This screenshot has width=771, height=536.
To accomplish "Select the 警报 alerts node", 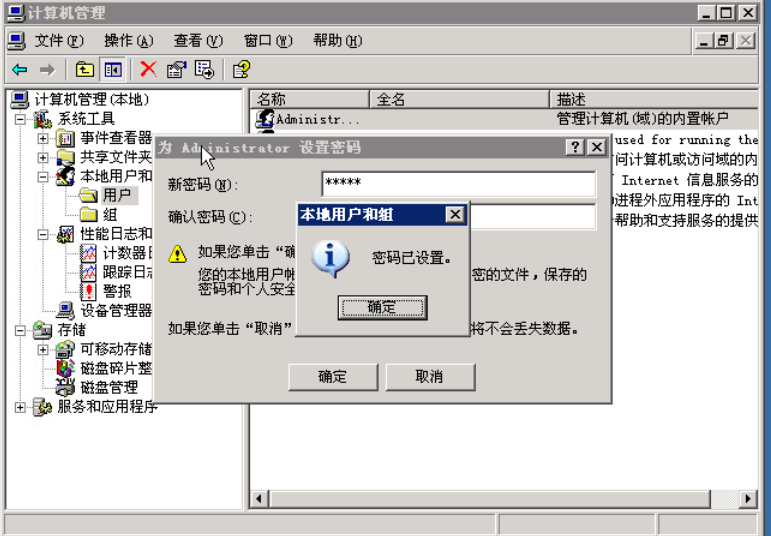I will click(x=117, y=291).
